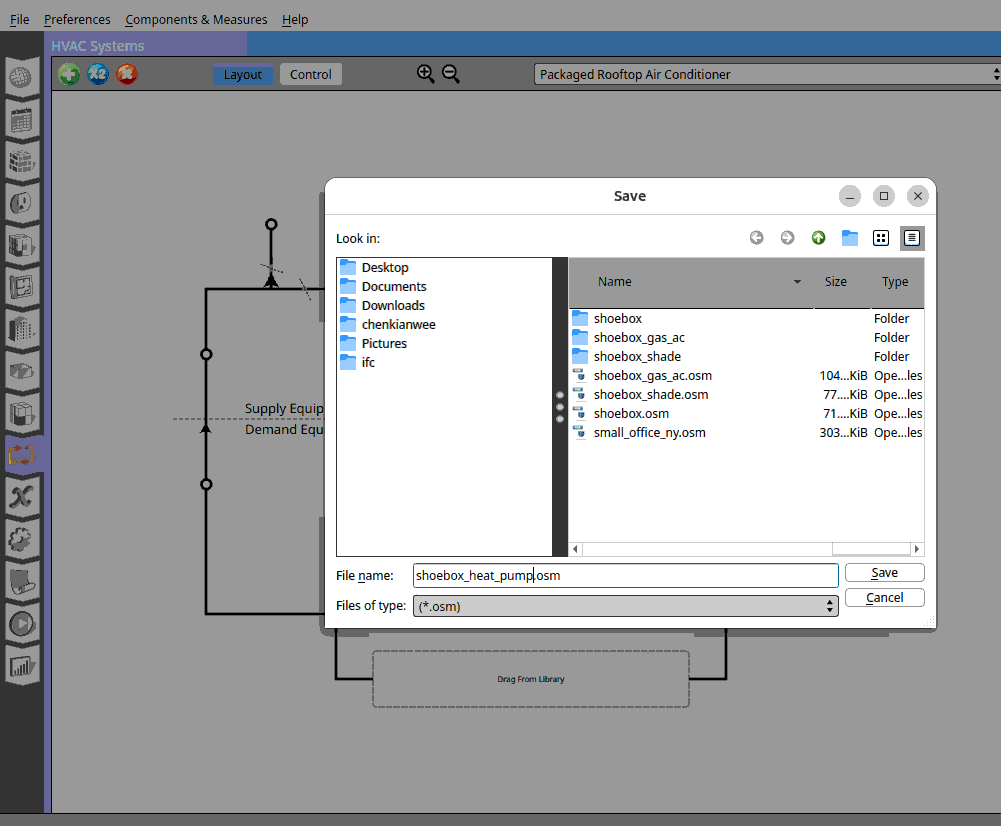
Task: Open the Schedules tab calendar icon
Action: tap(21, 120)
